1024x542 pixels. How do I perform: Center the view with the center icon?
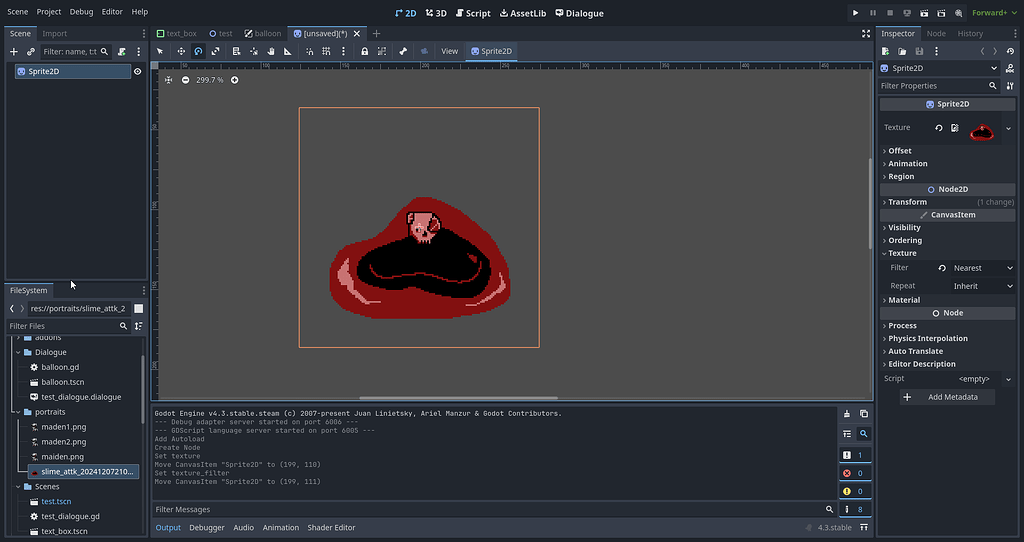coord(168,80)
